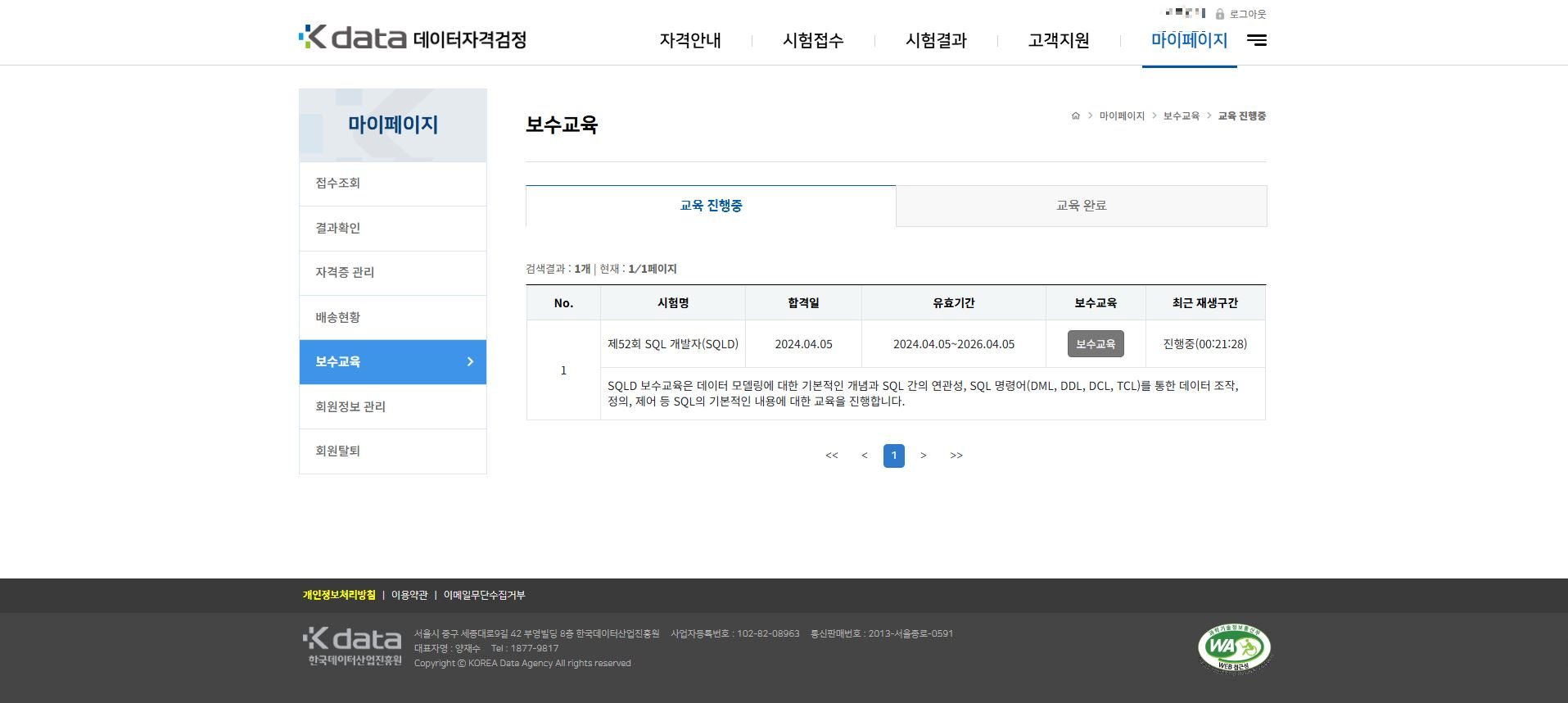Select 회원정보 관리 in the sidebar

[393, 407]
